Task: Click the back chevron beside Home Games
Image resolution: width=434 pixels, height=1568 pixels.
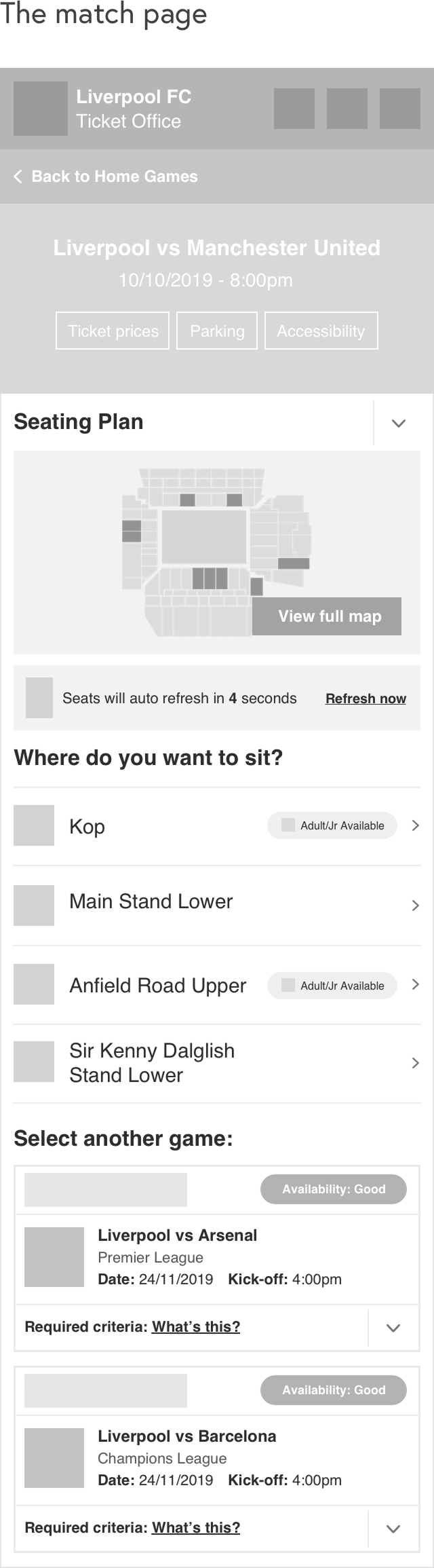Action: coord(18,176)
